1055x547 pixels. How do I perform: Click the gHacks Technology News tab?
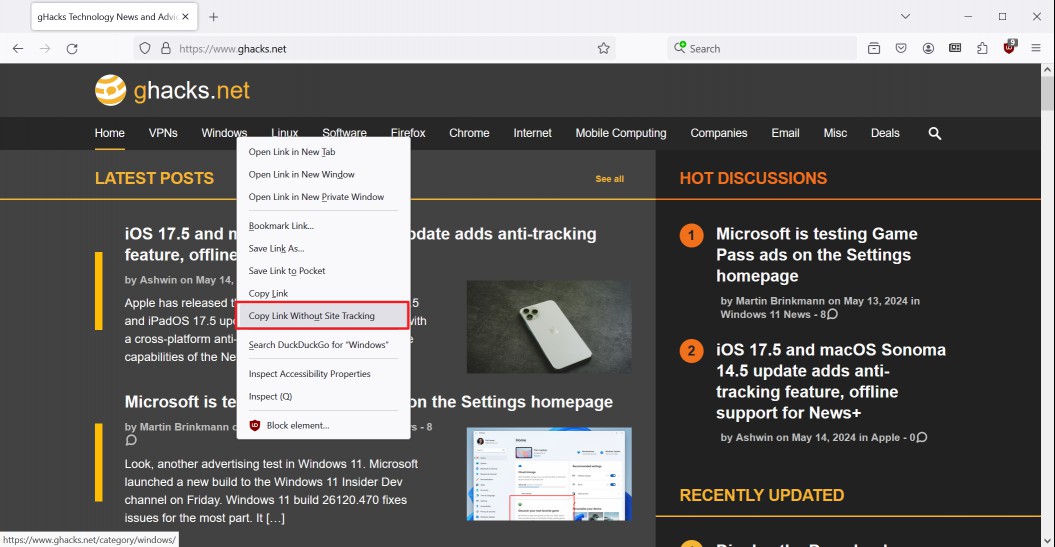[x=114, y=17]
